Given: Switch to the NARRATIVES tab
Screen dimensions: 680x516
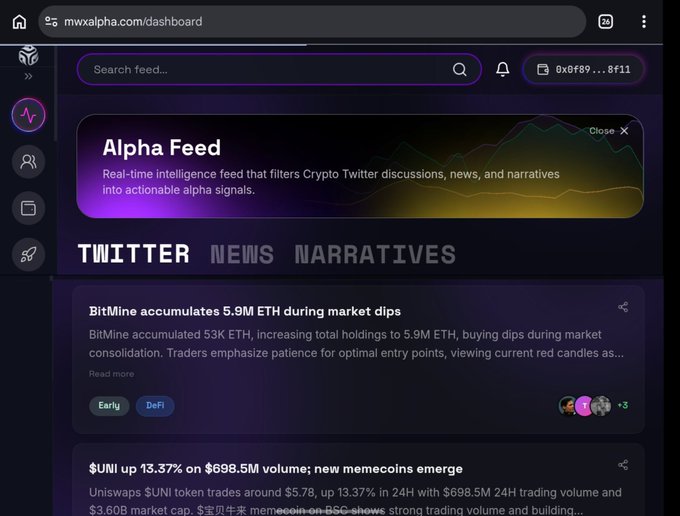Looking at the screenshot, I should (375, 254).
